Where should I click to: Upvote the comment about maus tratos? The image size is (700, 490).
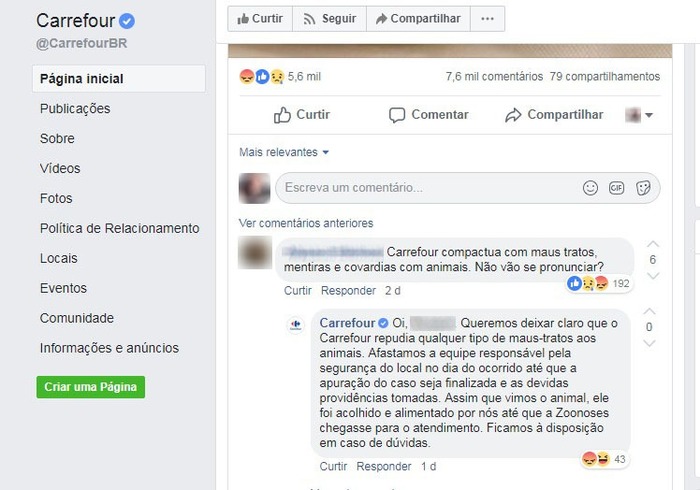(653, 244)
